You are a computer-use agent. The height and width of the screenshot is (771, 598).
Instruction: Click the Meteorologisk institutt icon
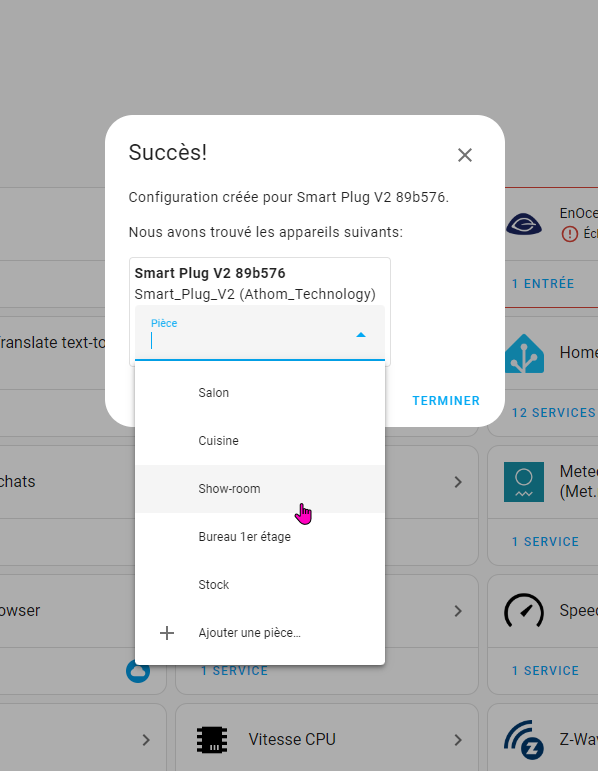pyautogui.click(x=524, y=482)
